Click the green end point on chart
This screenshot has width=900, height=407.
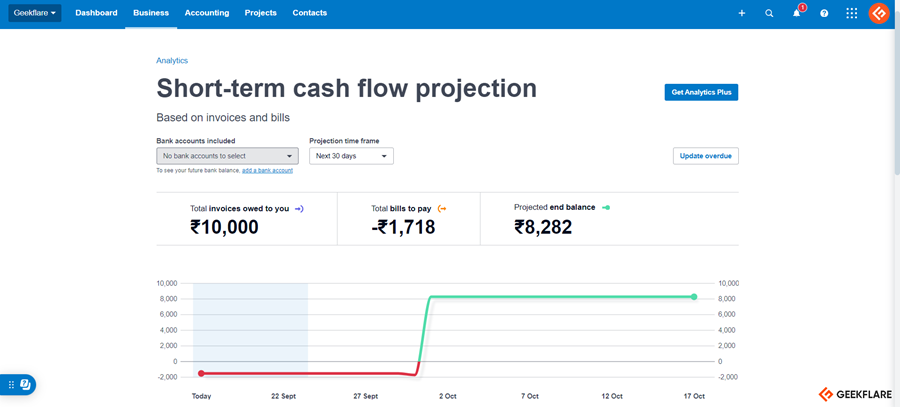694,296
